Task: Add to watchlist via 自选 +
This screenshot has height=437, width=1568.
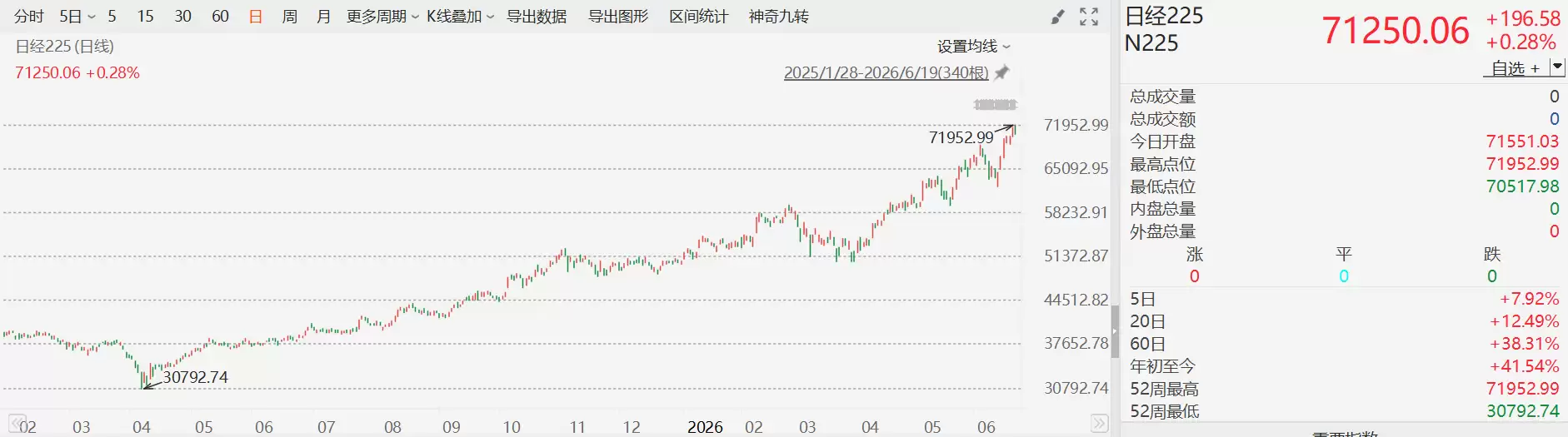Action: click(1516, 68)
